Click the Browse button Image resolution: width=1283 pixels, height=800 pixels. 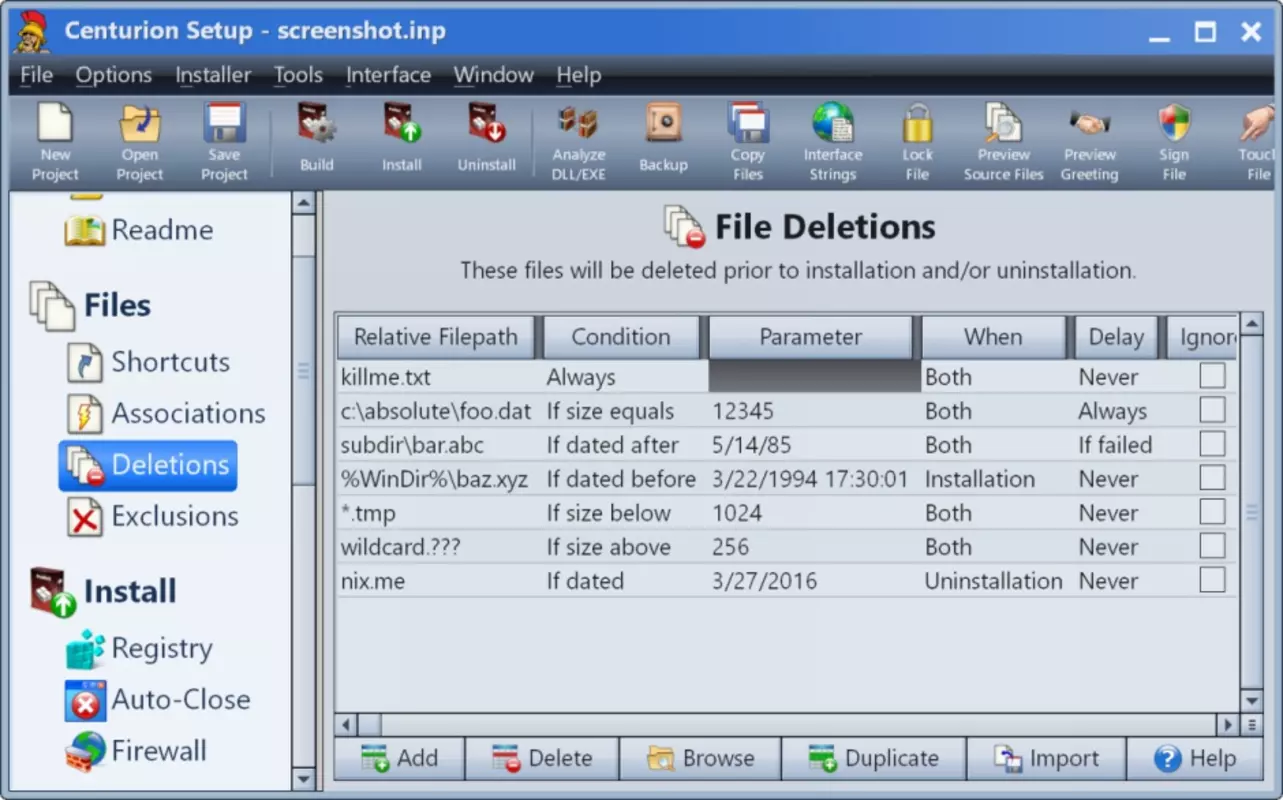point(700,759)
